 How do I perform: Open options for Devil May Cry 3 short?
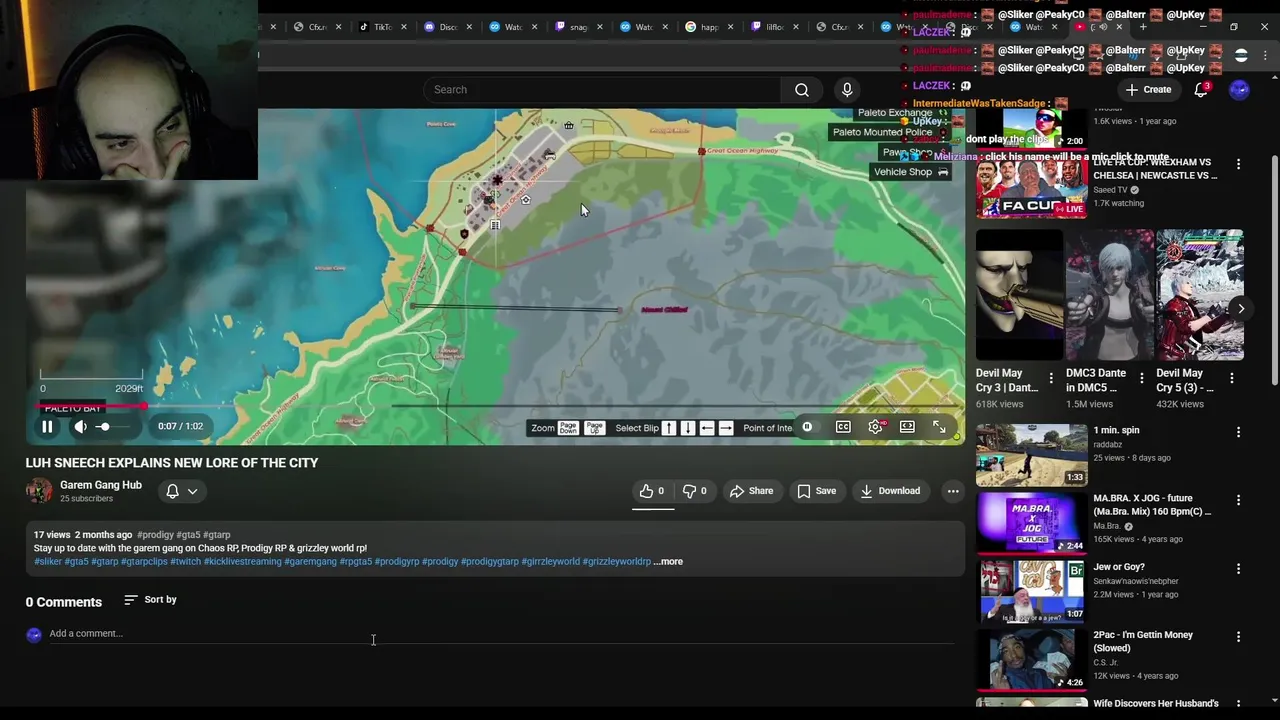[x=1051, y=379]
